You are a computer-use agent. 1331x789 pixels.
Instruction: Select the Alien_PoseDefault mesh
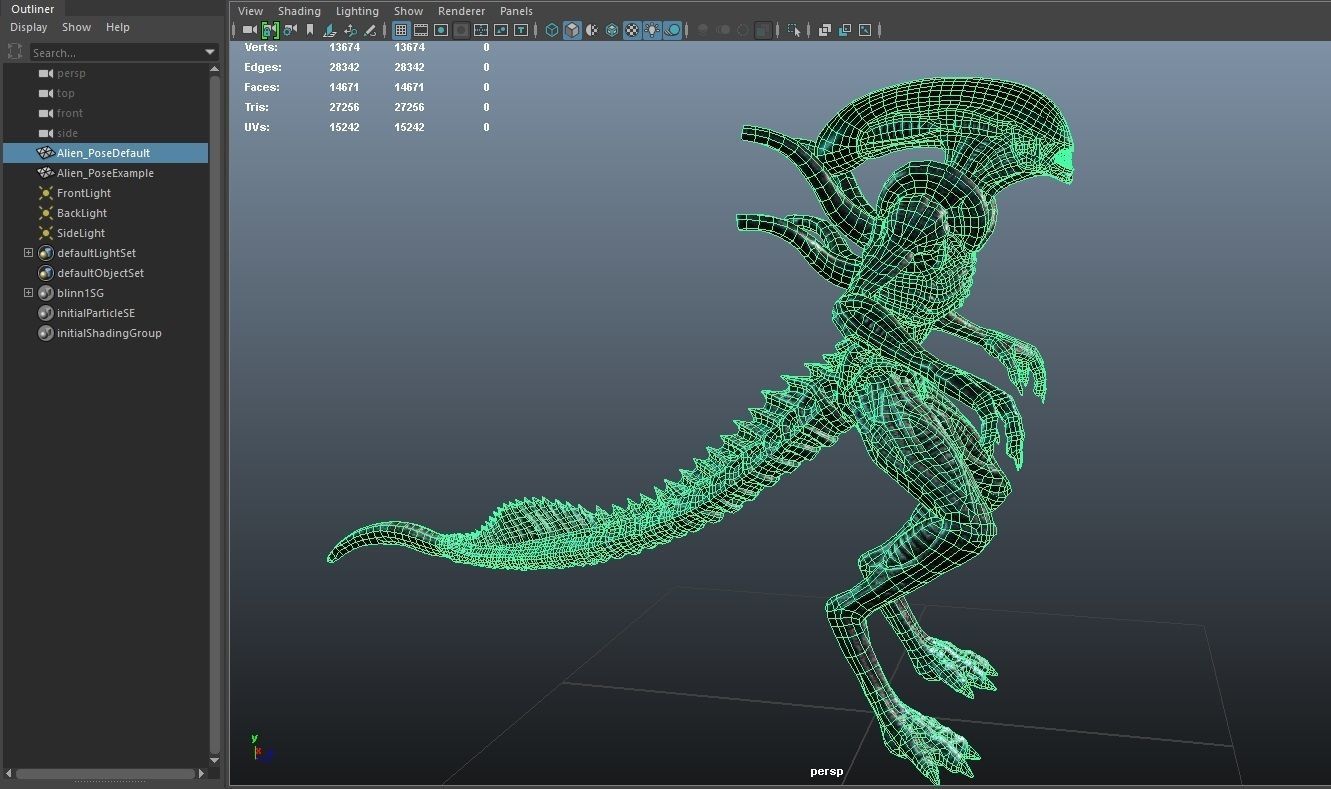point(106,153)
